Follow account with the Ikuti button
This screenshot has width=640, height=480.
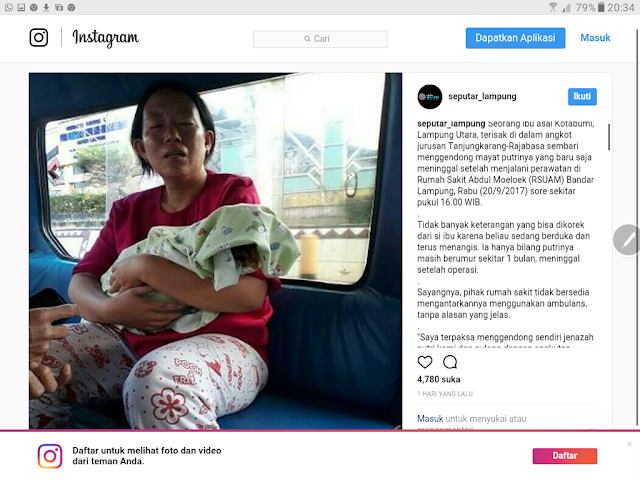(582, 97)
